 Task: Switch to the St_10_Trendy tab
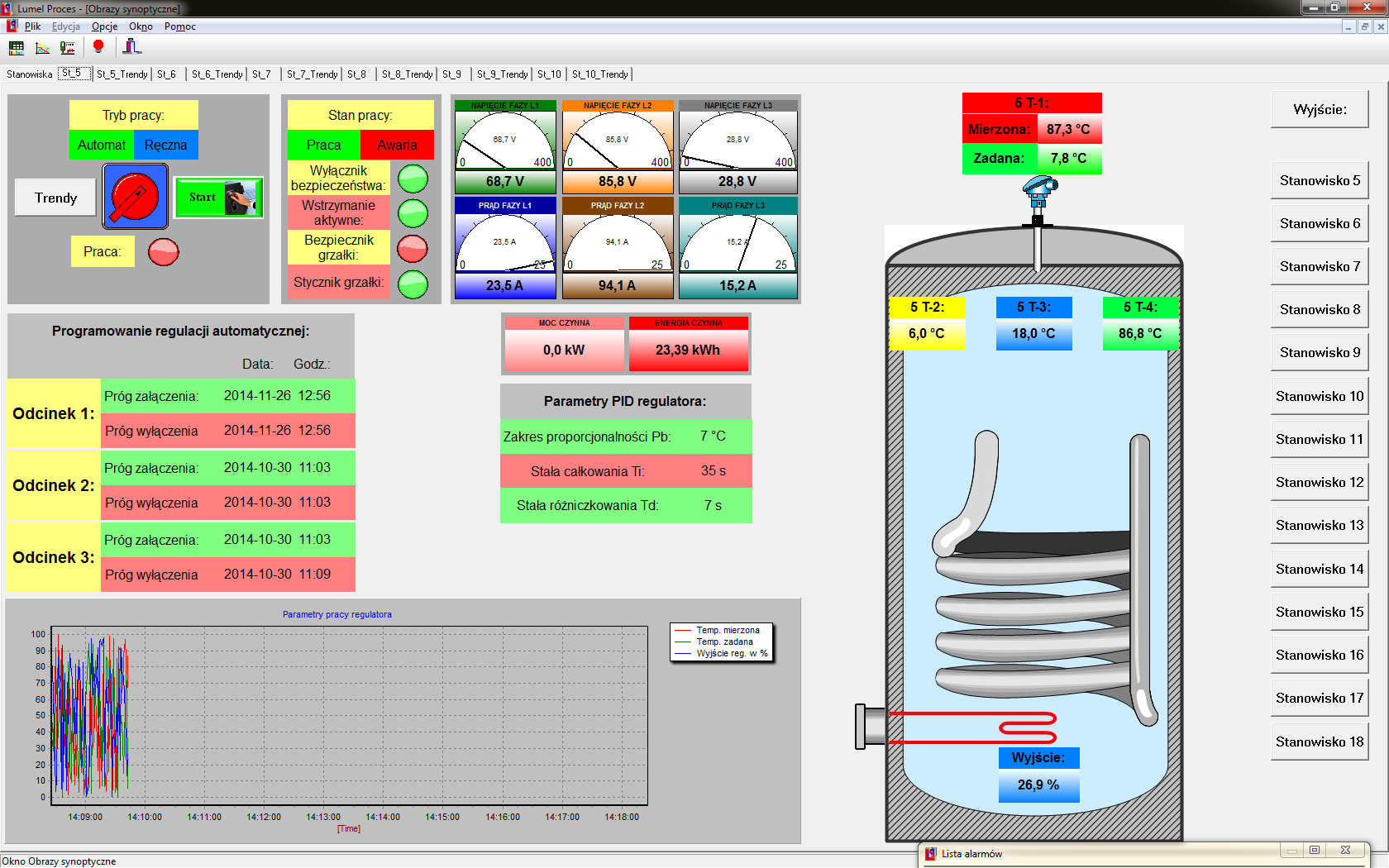click(x=599, y=74)
